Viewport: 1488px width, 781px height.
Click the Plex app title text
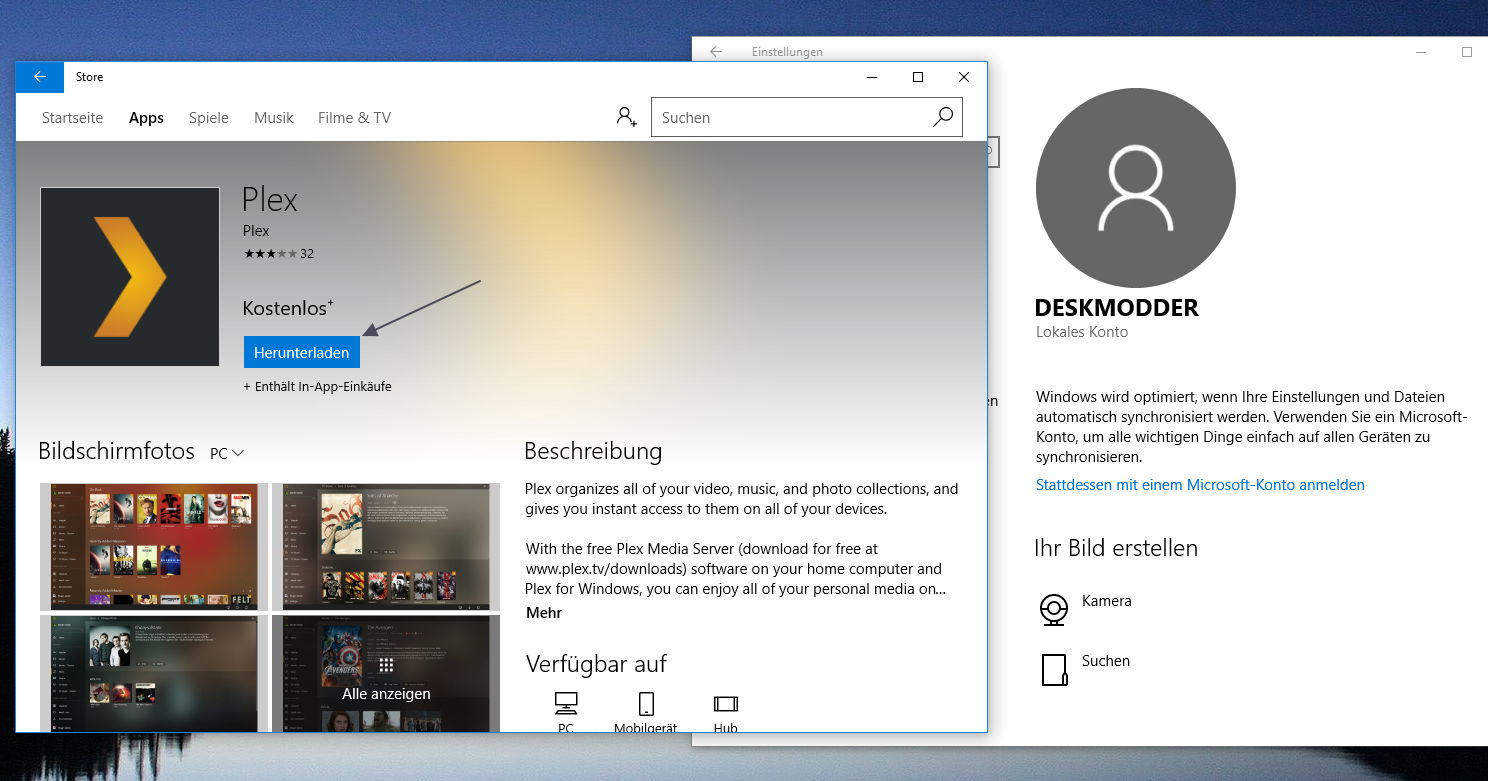click(x=270, y=200)
